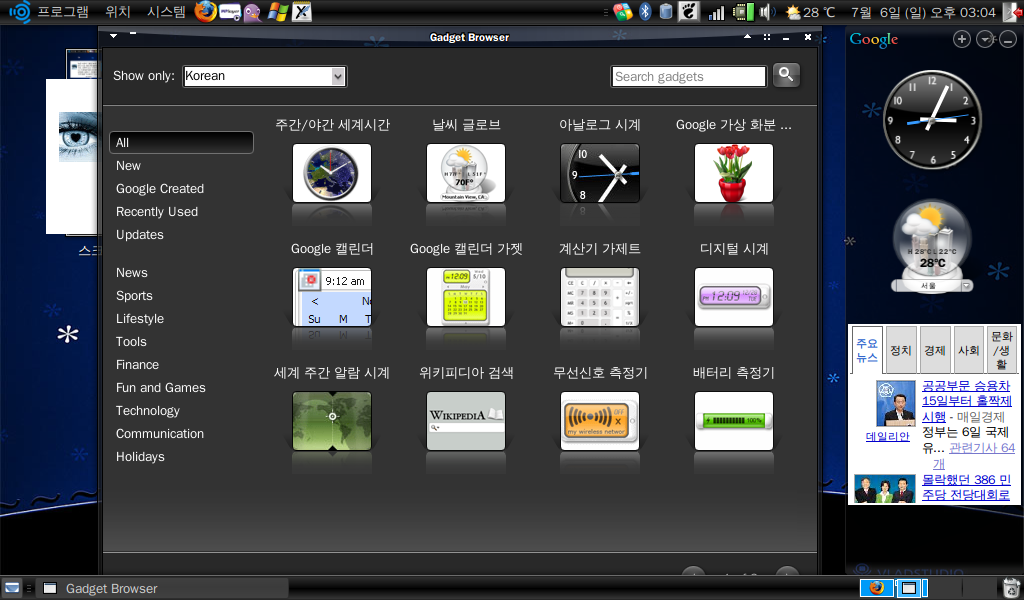This screenshot has width=1024, height=600.
Task: Choose the 아날로그 시계 analog clock gadget
Action: pos(600,173)
